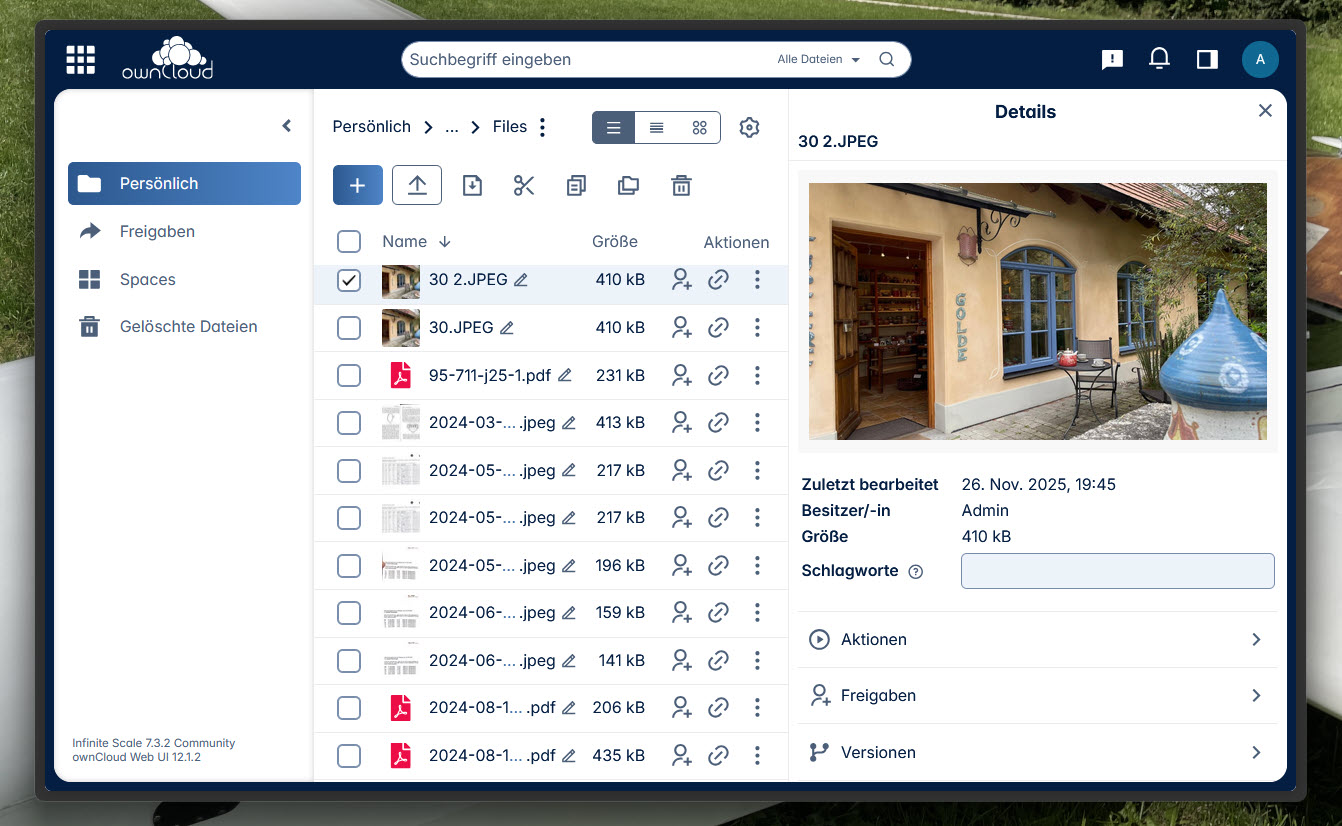The width and height of the screenshot is (1342, 826).
Task: Toggle the select all files checkbox
Action: coord(348,241)
